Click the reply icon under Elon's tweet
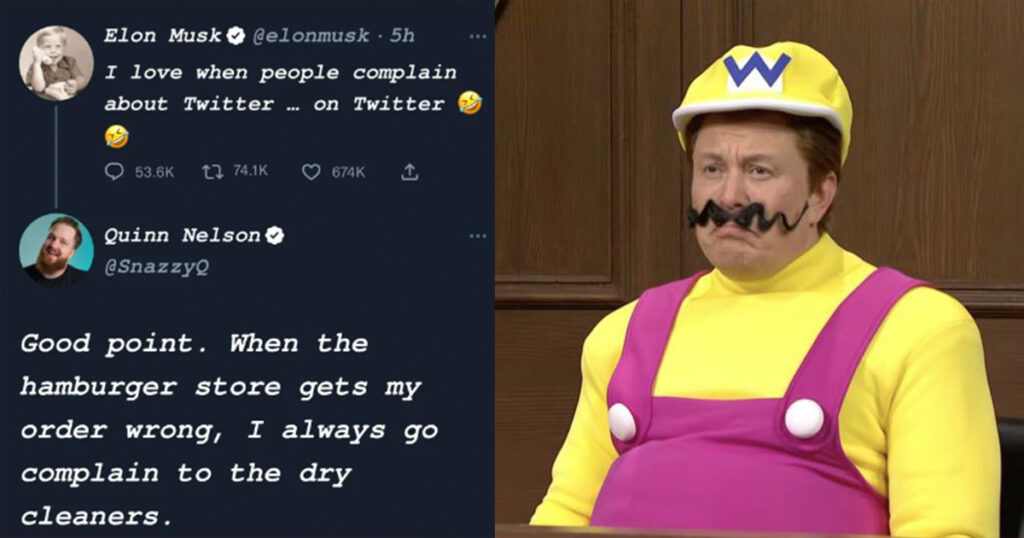The width and height of the screenshot is (1024, 538). (x=114, y=171)
